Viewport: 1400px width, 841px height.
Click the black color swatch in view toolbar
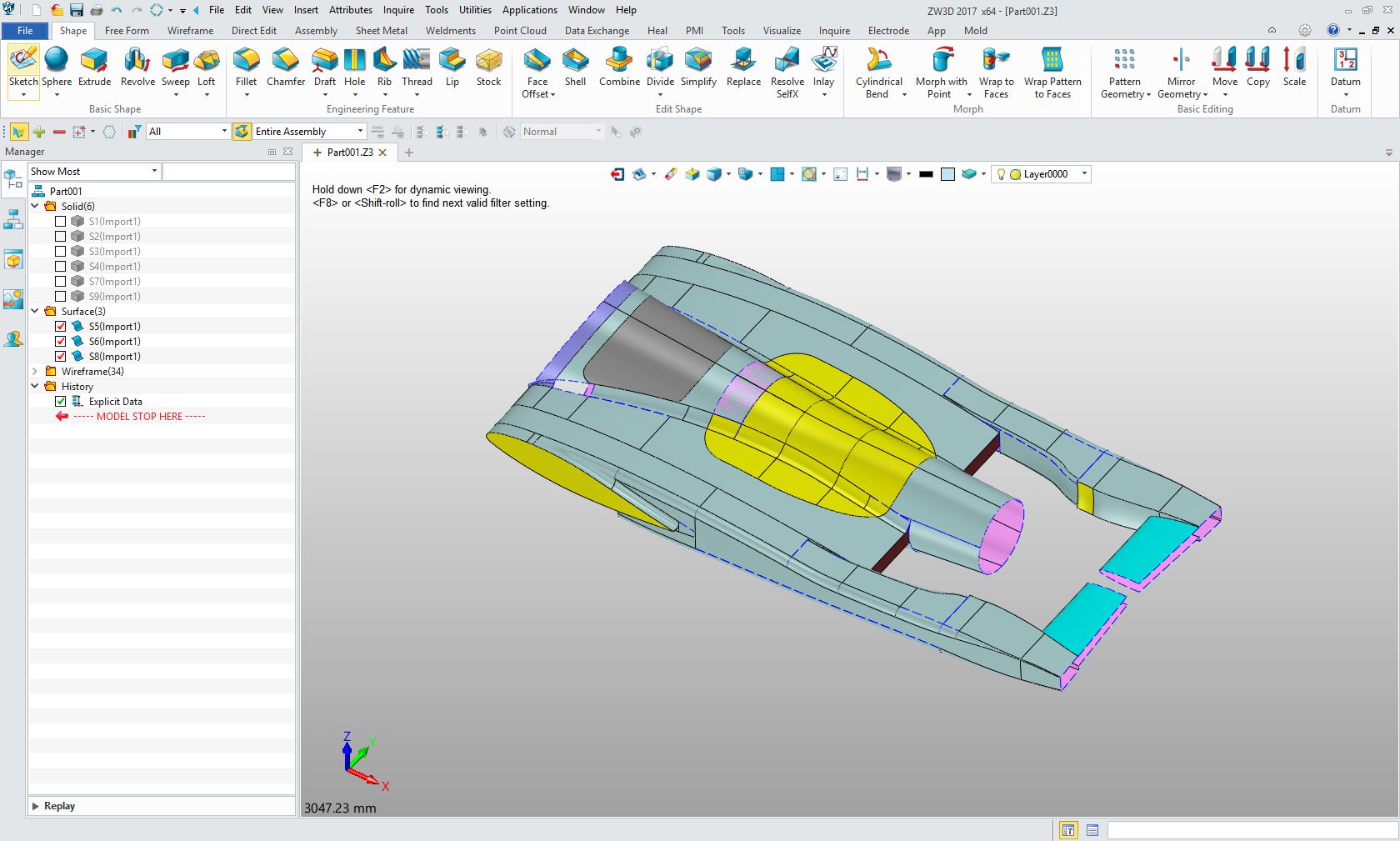(926, 174)
